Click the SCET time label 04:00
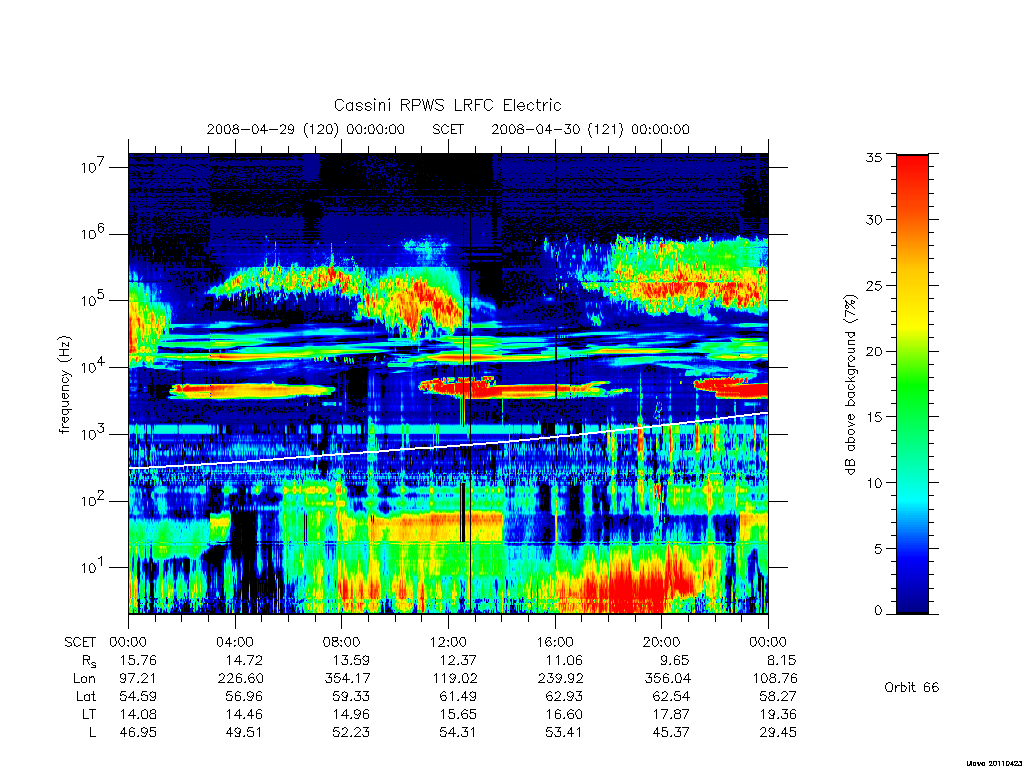The height and width of the screenshot is (768, 1024). pyautogui.click(x=234, y=642)
